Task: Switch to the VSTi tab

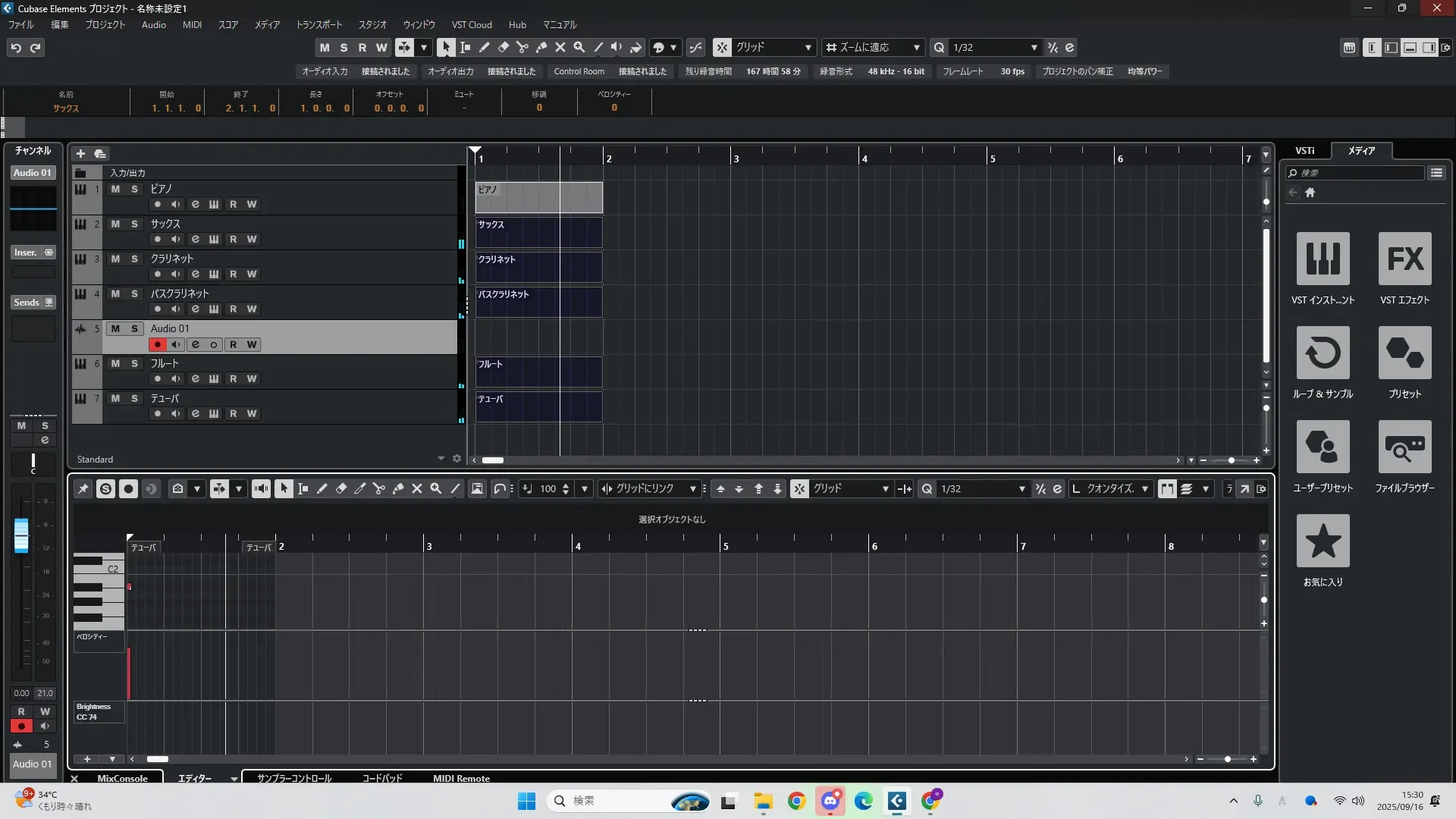Action: 1304,151
